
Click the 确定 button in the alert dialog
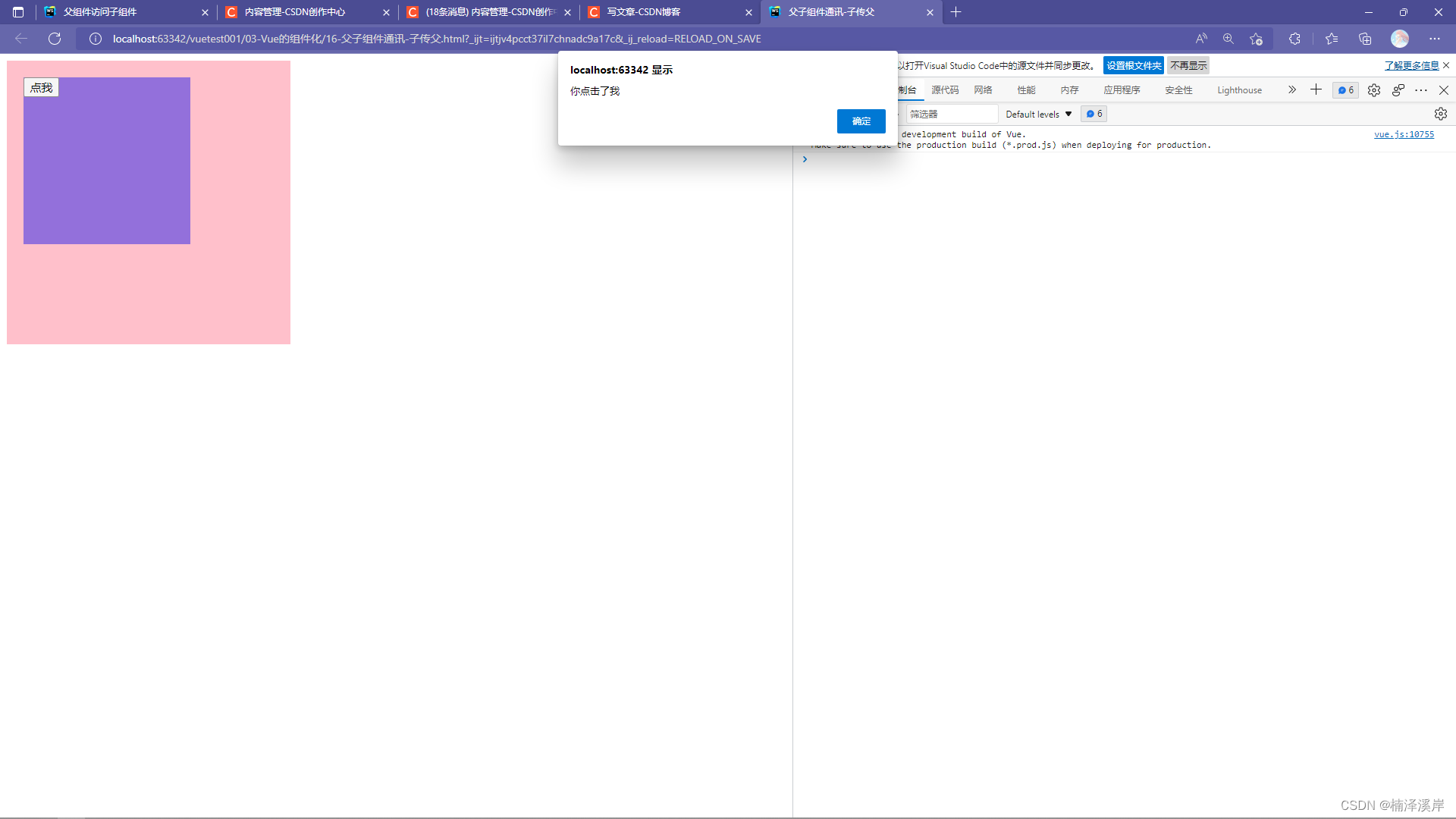[861, 121]
